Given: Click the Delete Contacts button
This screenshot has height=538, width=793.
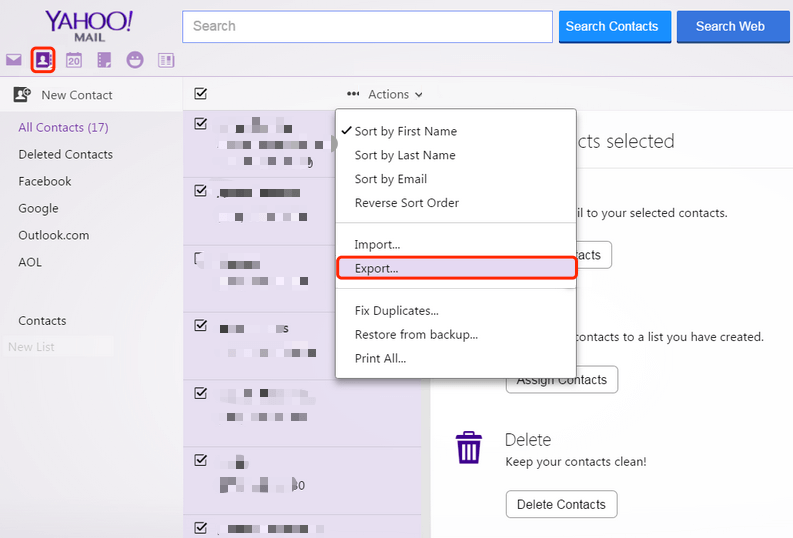Looking at the screenshot, I should tap(561, 504).
